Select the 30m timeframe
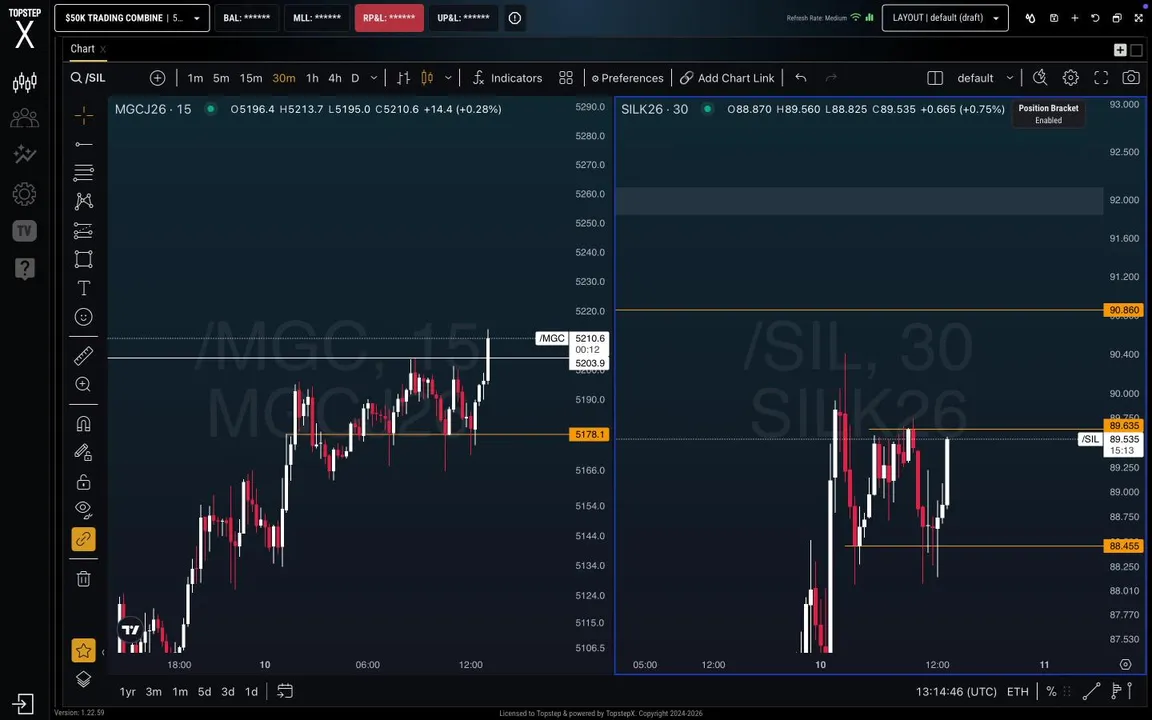This screenshot has width=1152, height=720. point(284,78)
